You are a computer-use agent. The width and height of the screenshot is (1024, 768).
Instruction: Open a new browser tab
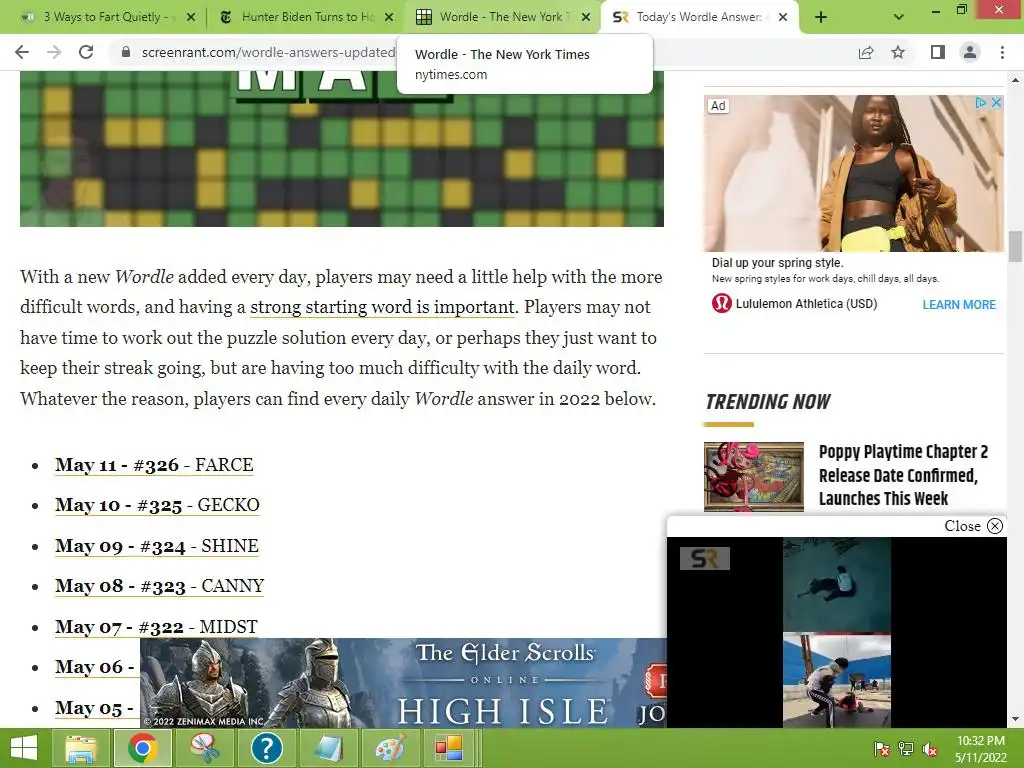pyautogui.click(x=821, y=17)
